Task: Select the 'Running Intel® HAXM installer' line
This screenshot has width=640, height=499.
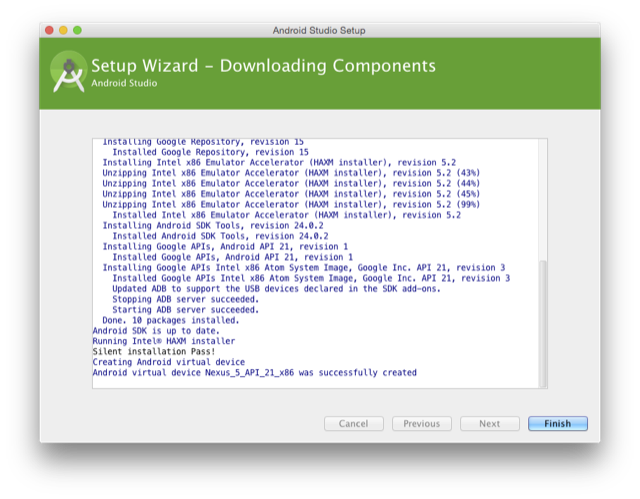Action: (x=164, y=341)
